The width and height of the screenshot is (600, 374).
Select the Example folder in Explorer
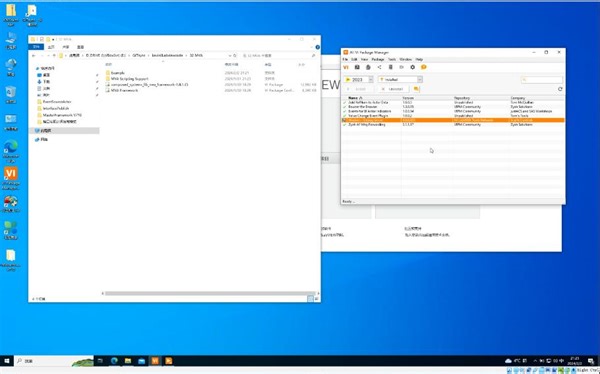pos(117,73)
